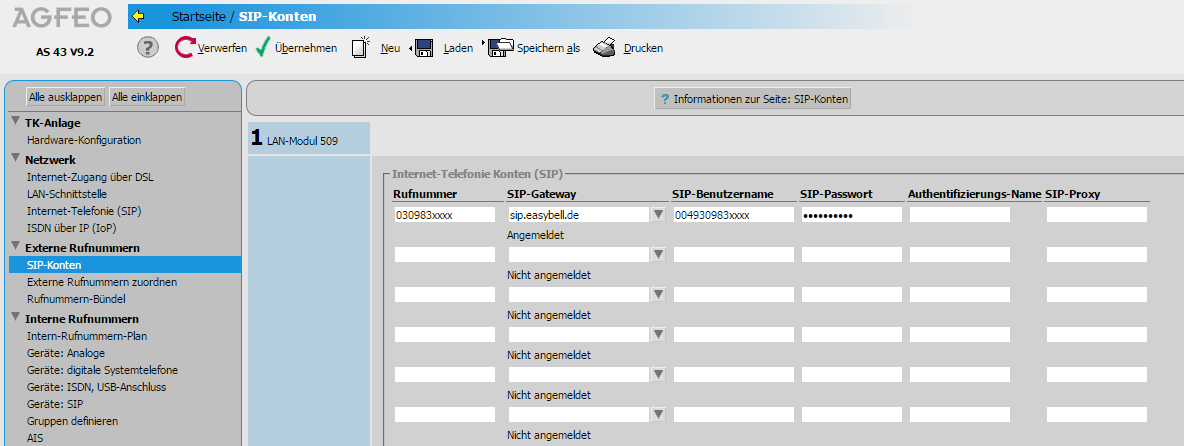This screenshot has width=1184, height=446.
Task: Click the Rufnummer field containing 030983xxxx
Action: [x=445, y=214]
